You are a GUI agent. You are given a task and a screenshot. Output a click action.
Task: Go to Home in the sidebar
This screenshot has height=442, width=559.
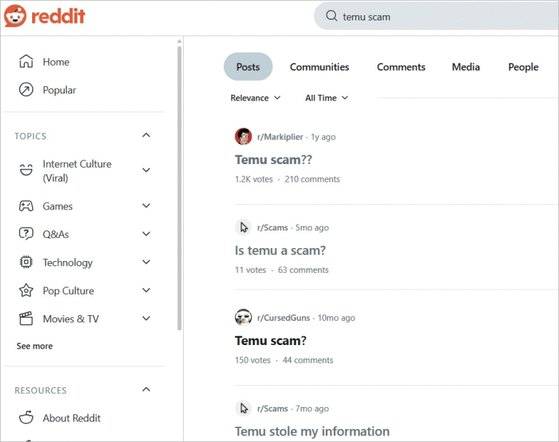[x=56, y=62]
